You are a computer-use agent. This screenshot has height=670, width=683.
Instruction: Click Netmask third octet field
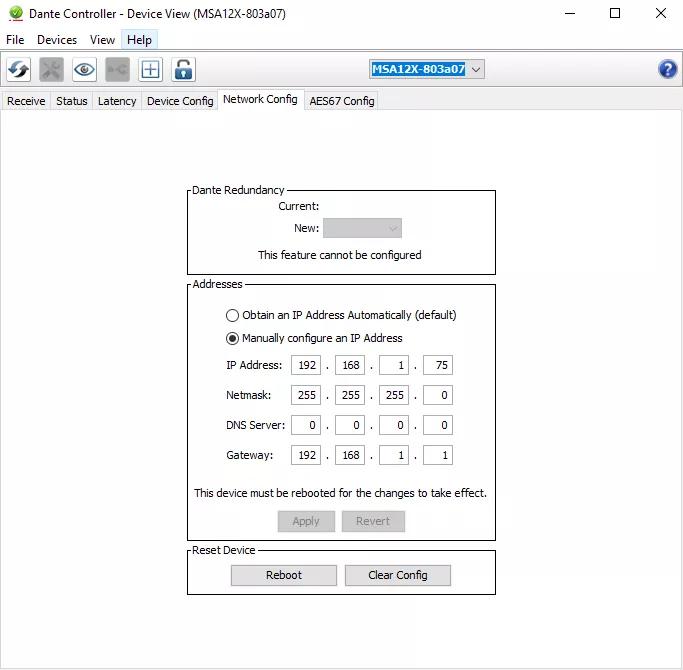click(x=394, y=396)
